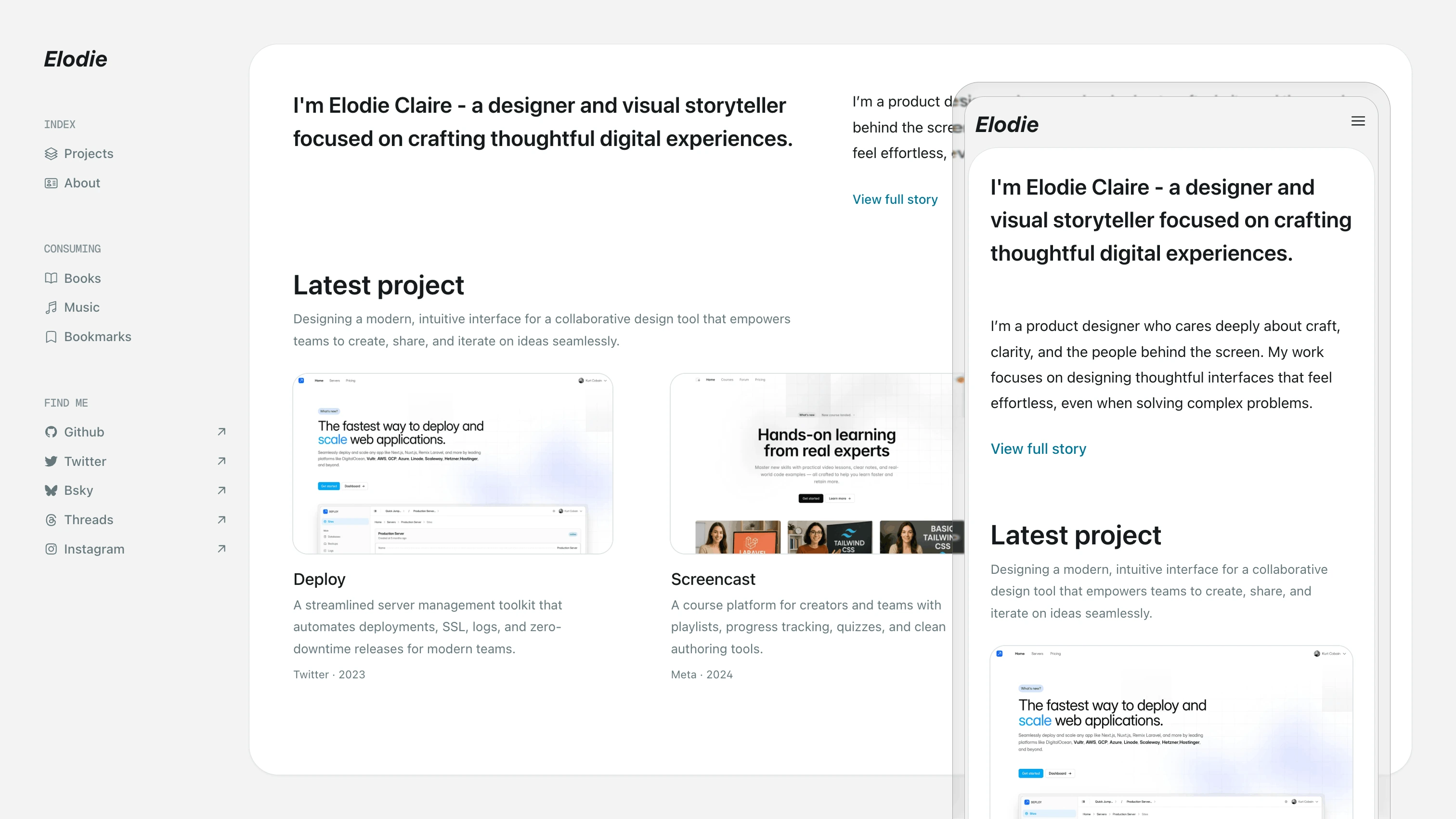1456x819 pixels.
Task: Click View full story in desktop view
Action: tap(895, 199)
